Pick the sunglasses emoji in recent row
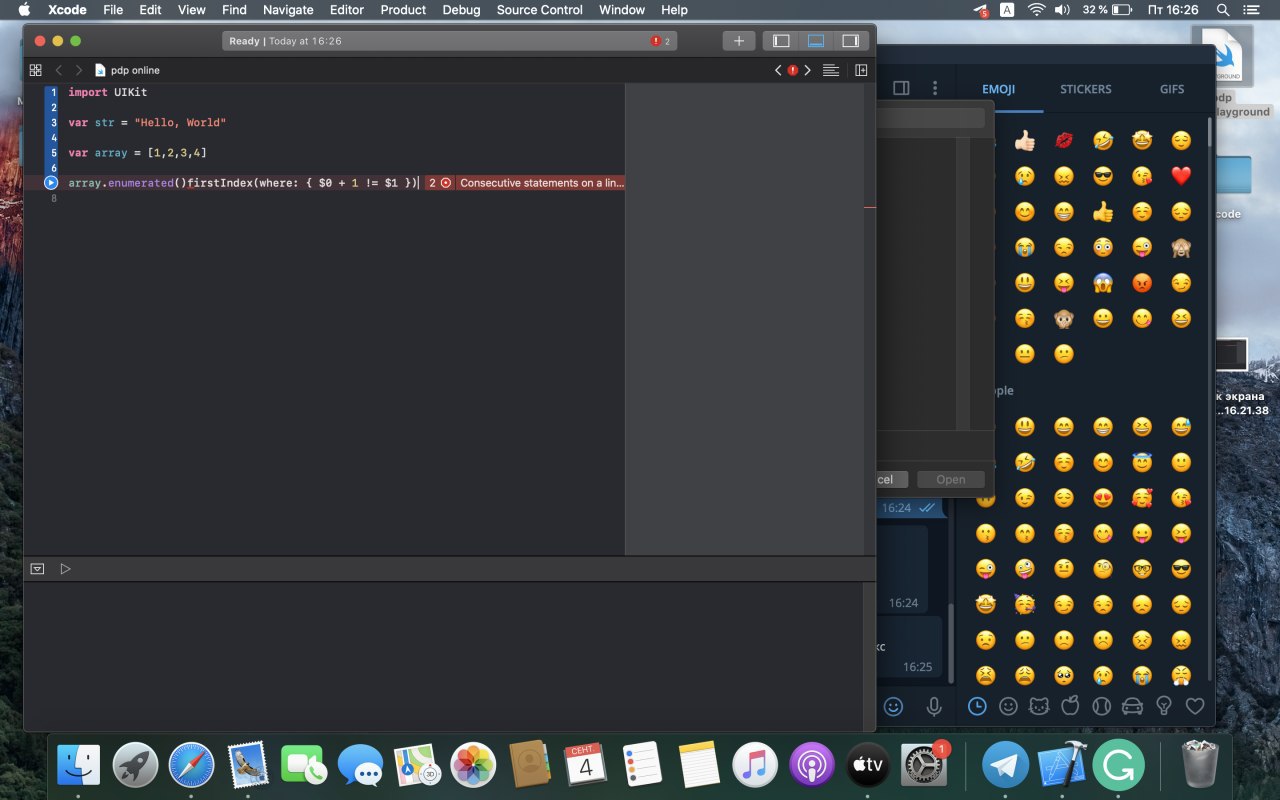 pos(1103,176)
